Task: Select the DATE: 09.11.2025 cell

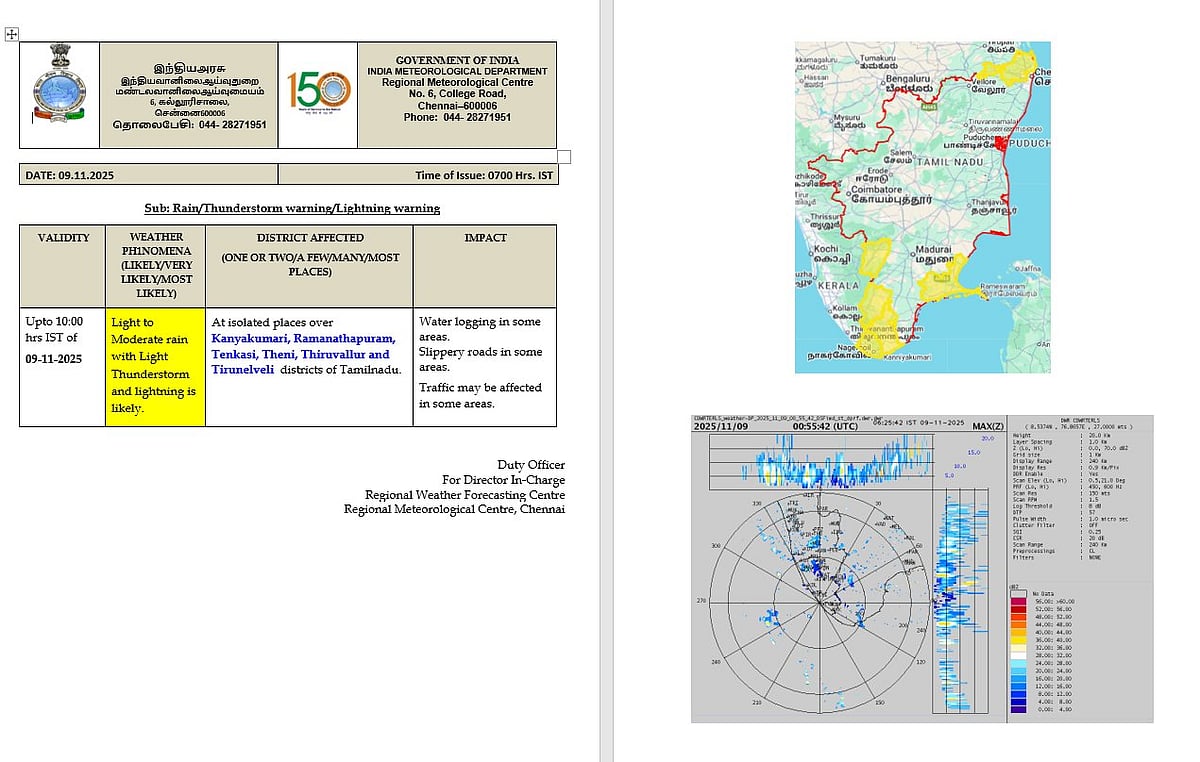Action: 148,176
